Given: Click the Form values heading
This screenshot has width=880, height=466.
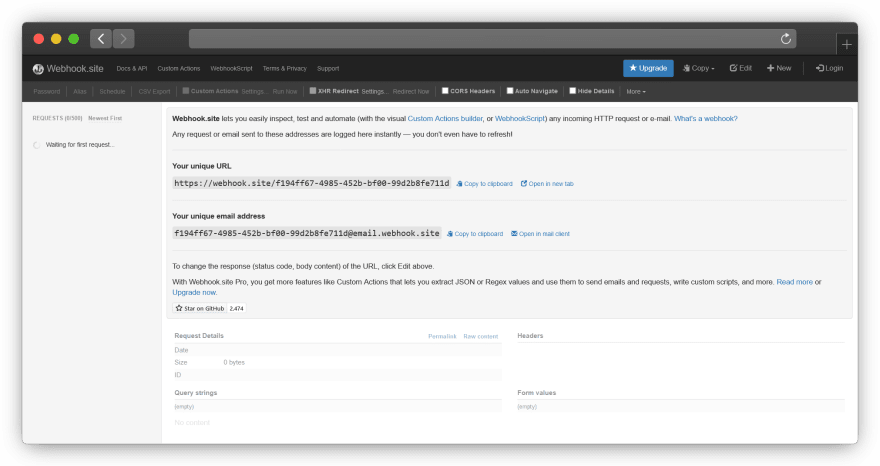Looking at the screenshot, I should click(537, 393).
